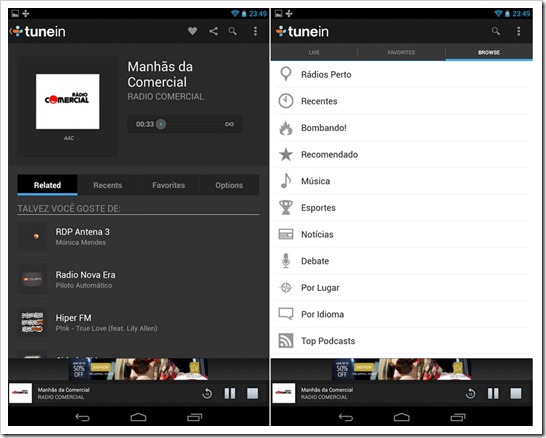The height and width of the screenshot is (438, 546).
Task: Open Música category
Action: [x=402, y=181]
